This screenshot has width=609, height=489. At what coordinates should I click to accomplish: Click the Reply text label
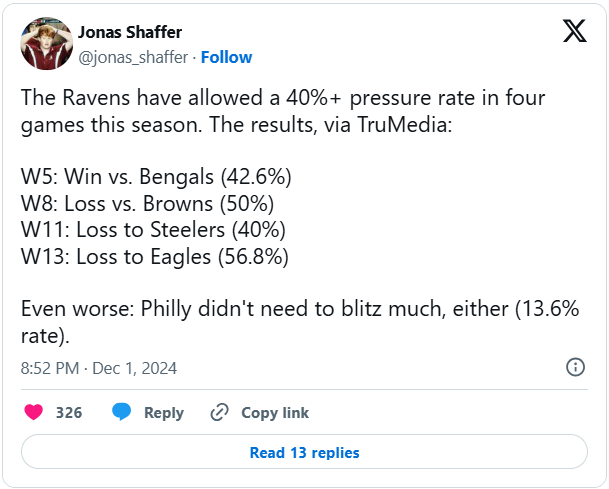[x=164, y=412]
